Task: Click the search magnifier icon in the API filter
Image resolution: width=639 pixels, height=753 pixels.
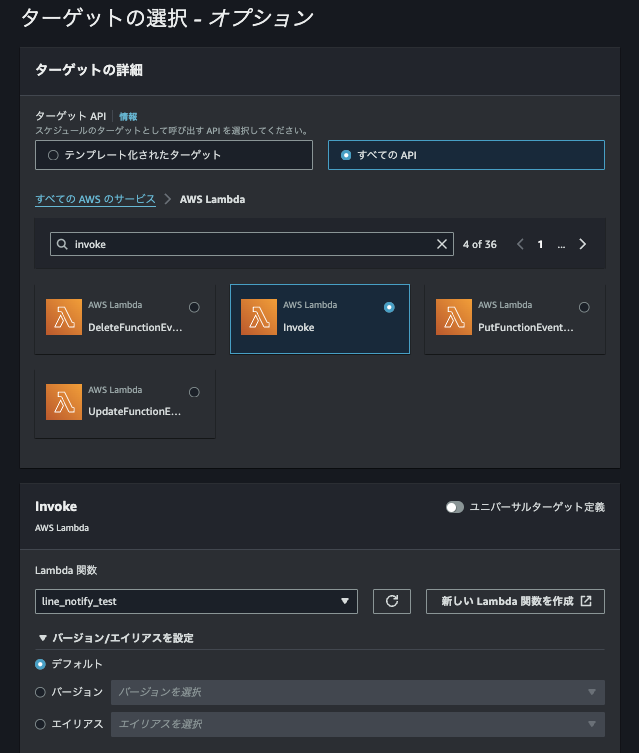Action: point(62,244)
